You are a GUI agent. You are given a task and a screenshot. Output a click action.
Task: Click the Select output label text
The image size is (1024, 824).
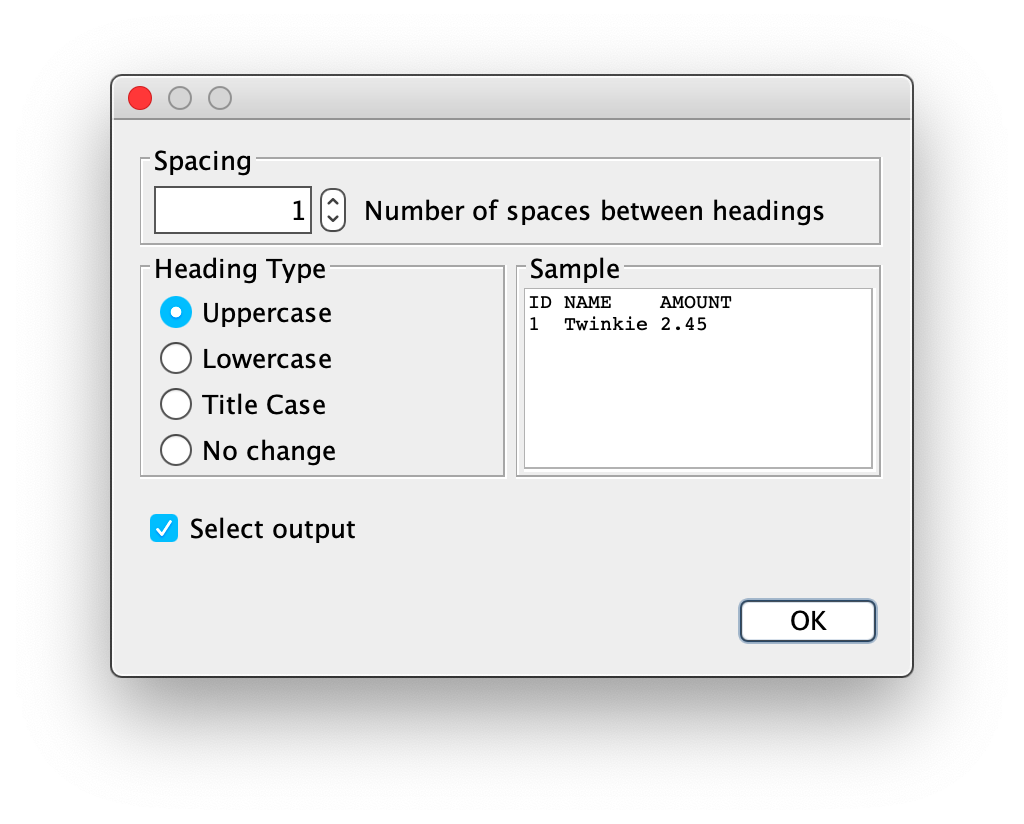272,529
